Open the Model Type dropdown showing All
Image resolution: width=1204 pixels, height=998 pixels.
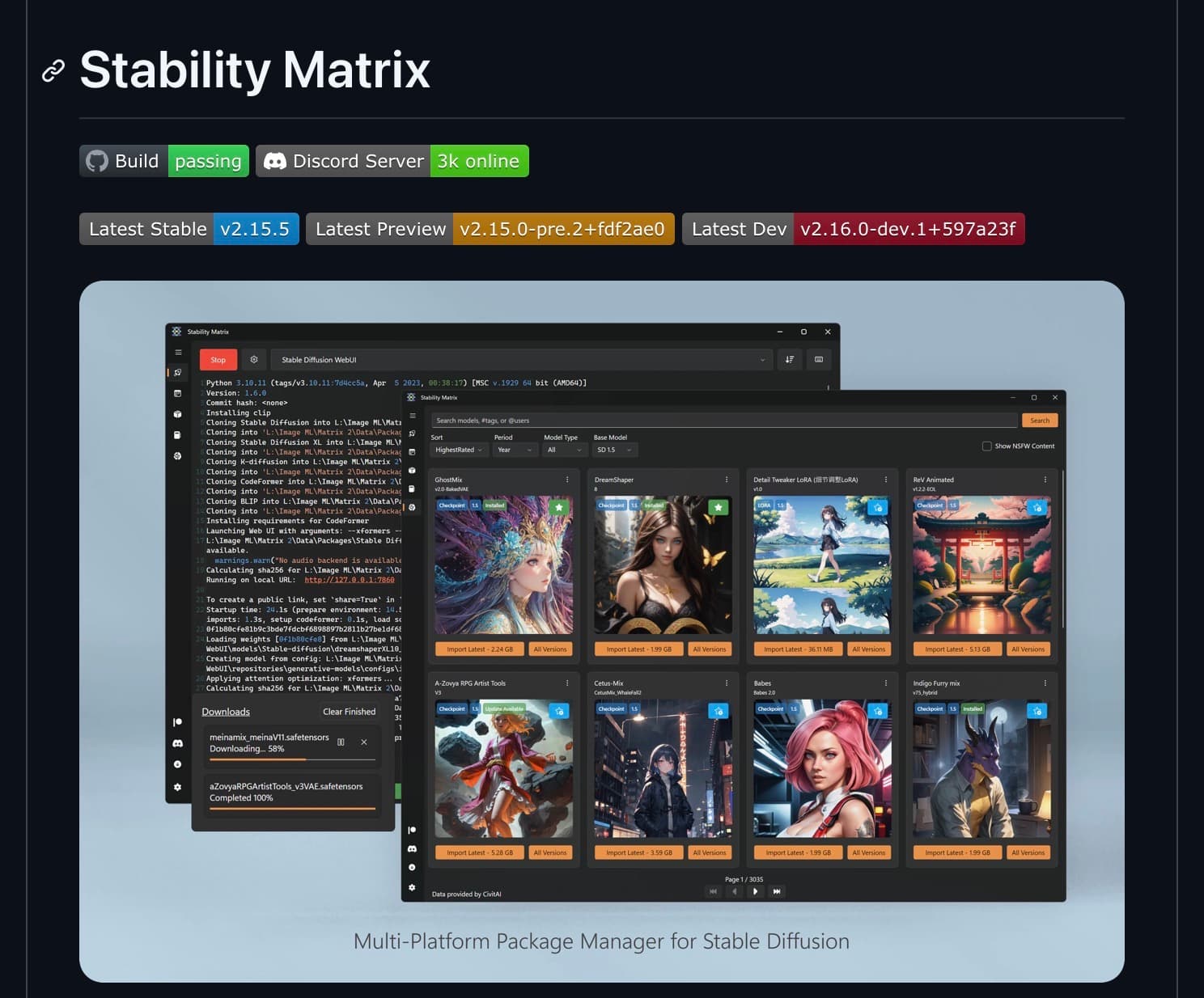point(564,450)
